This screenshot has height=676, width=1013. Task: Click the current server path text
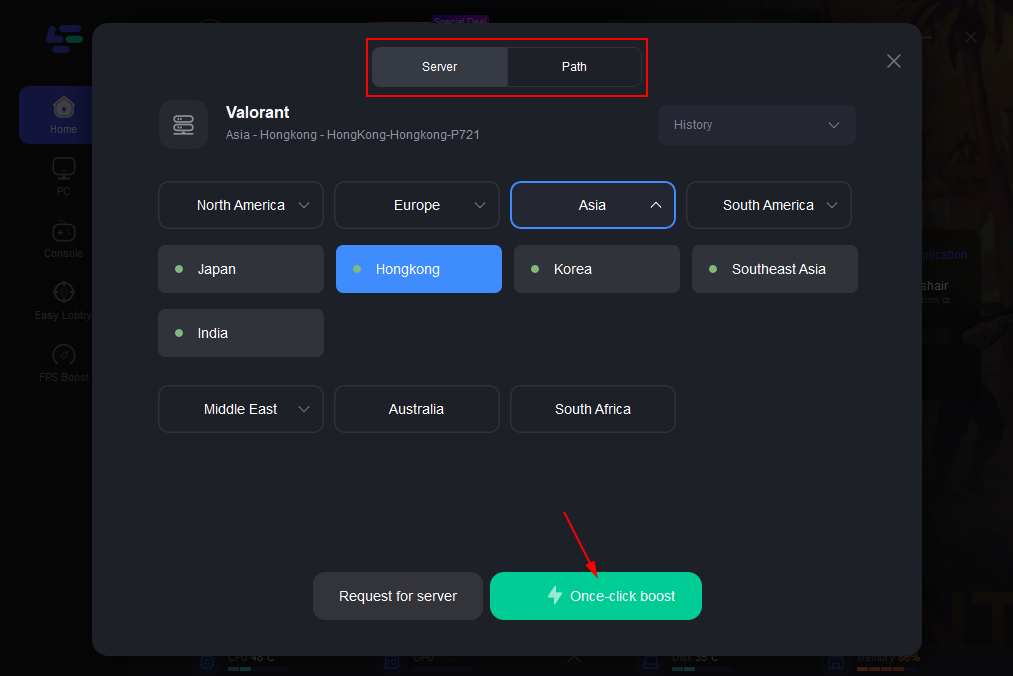point(353,134)
